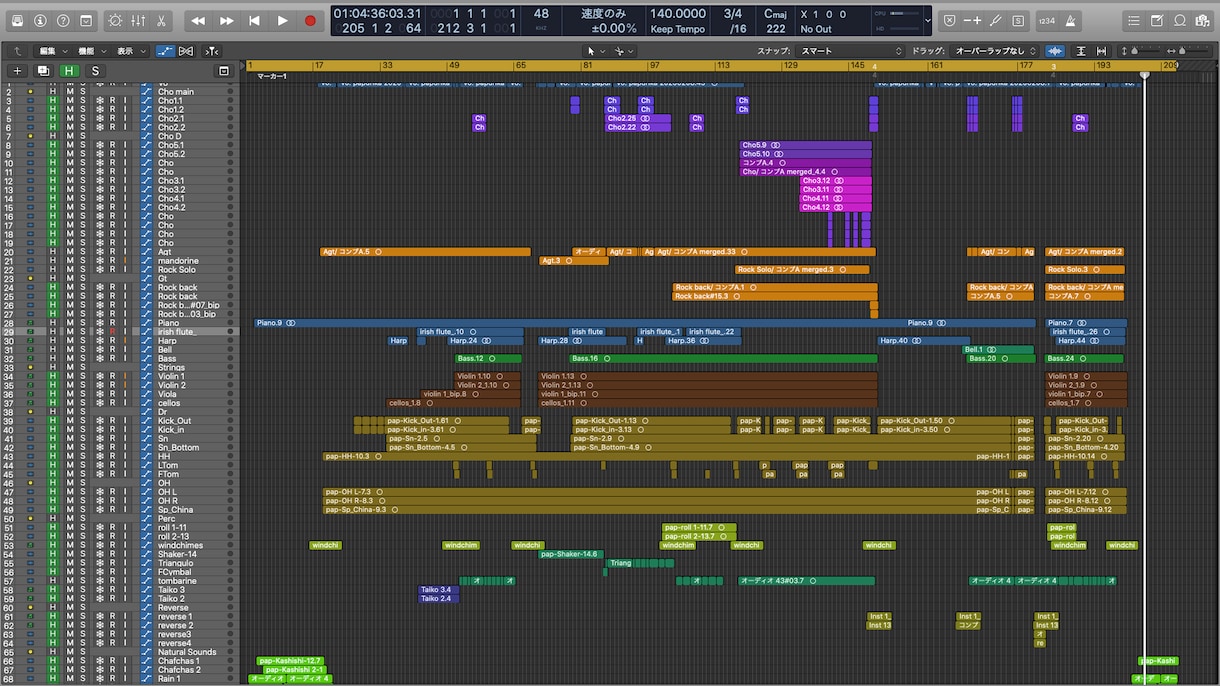The height and width of the screenshot is (686, 1220).
Task: Go to the beginning of the project
Action: click(x=254, y=20)
